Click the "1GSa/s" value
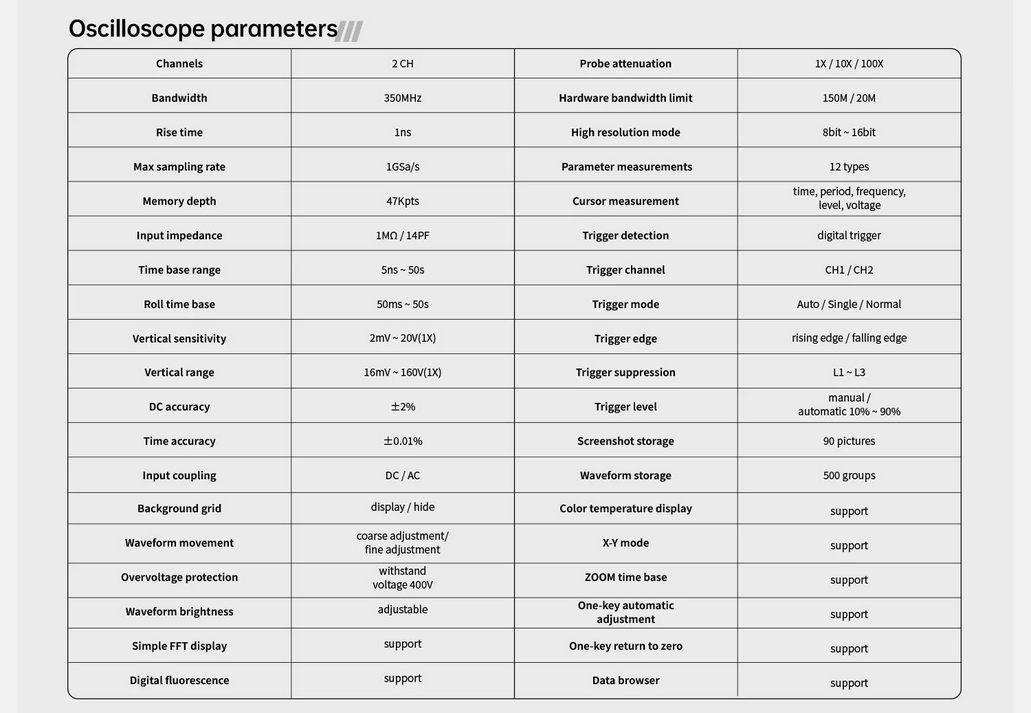Image resolution: width=1031 pixels, height=713 pixels. tap(402, 167)
